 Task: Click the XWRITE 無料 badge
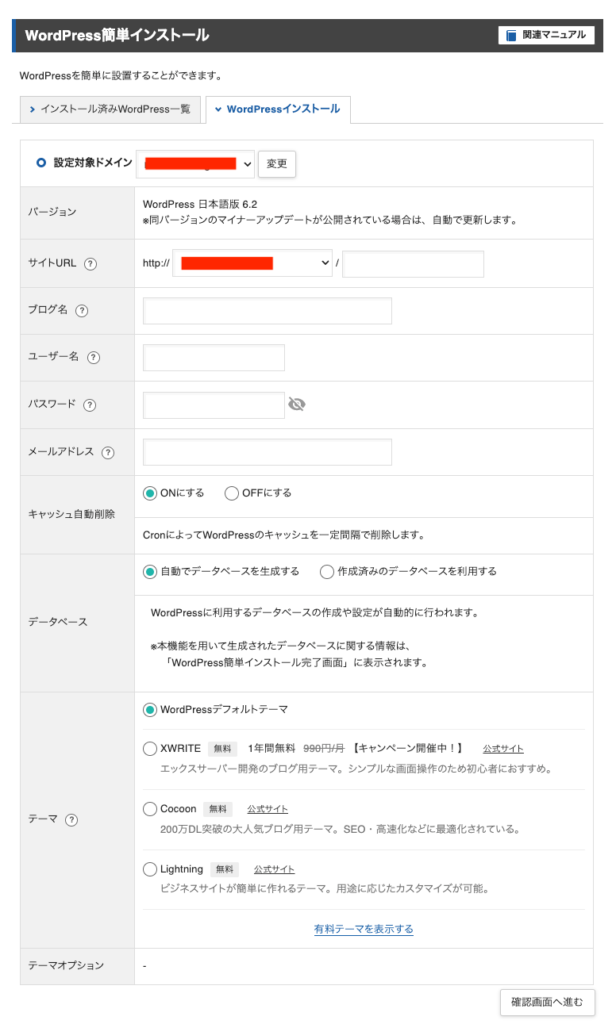click(x=223, y=749)
